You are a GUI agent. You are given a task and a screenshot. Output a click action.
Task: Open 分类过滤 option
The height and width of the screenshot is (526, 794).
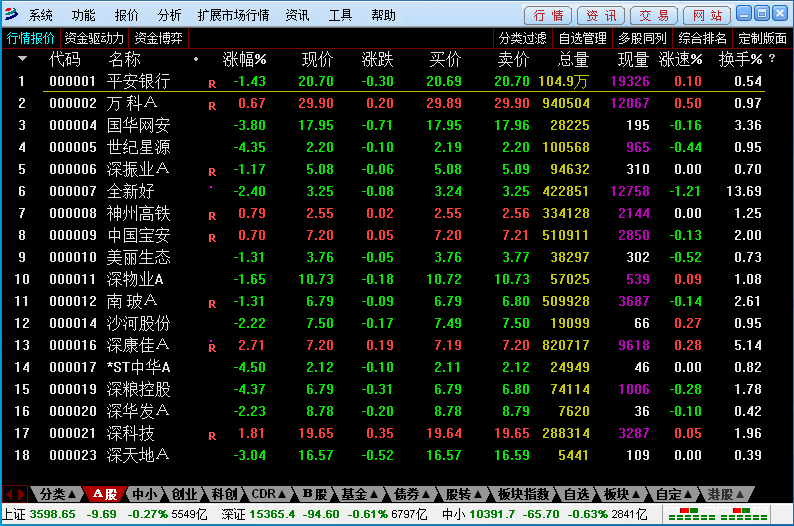(523, 38)
